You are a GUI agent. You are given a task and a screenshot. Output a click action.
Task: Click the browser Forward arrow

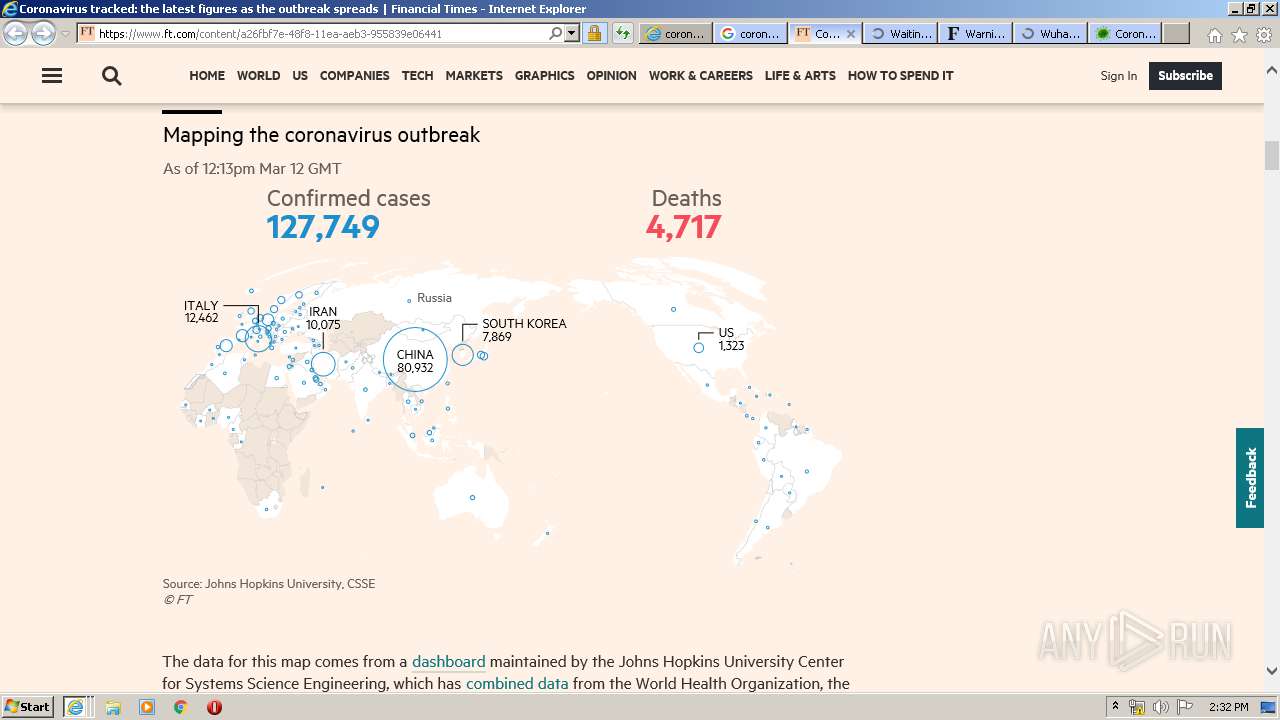pos(43,33)
